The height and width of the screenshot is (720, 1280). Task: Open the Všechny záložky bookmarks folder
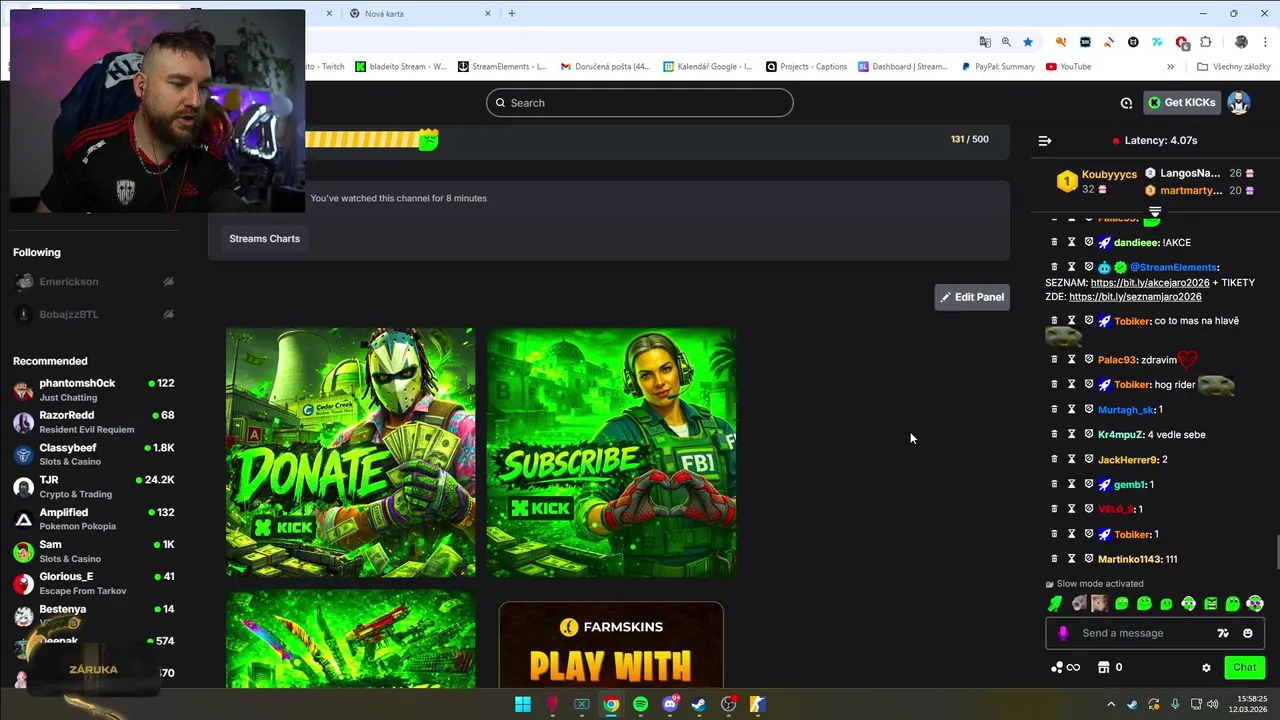point(1233,67)
